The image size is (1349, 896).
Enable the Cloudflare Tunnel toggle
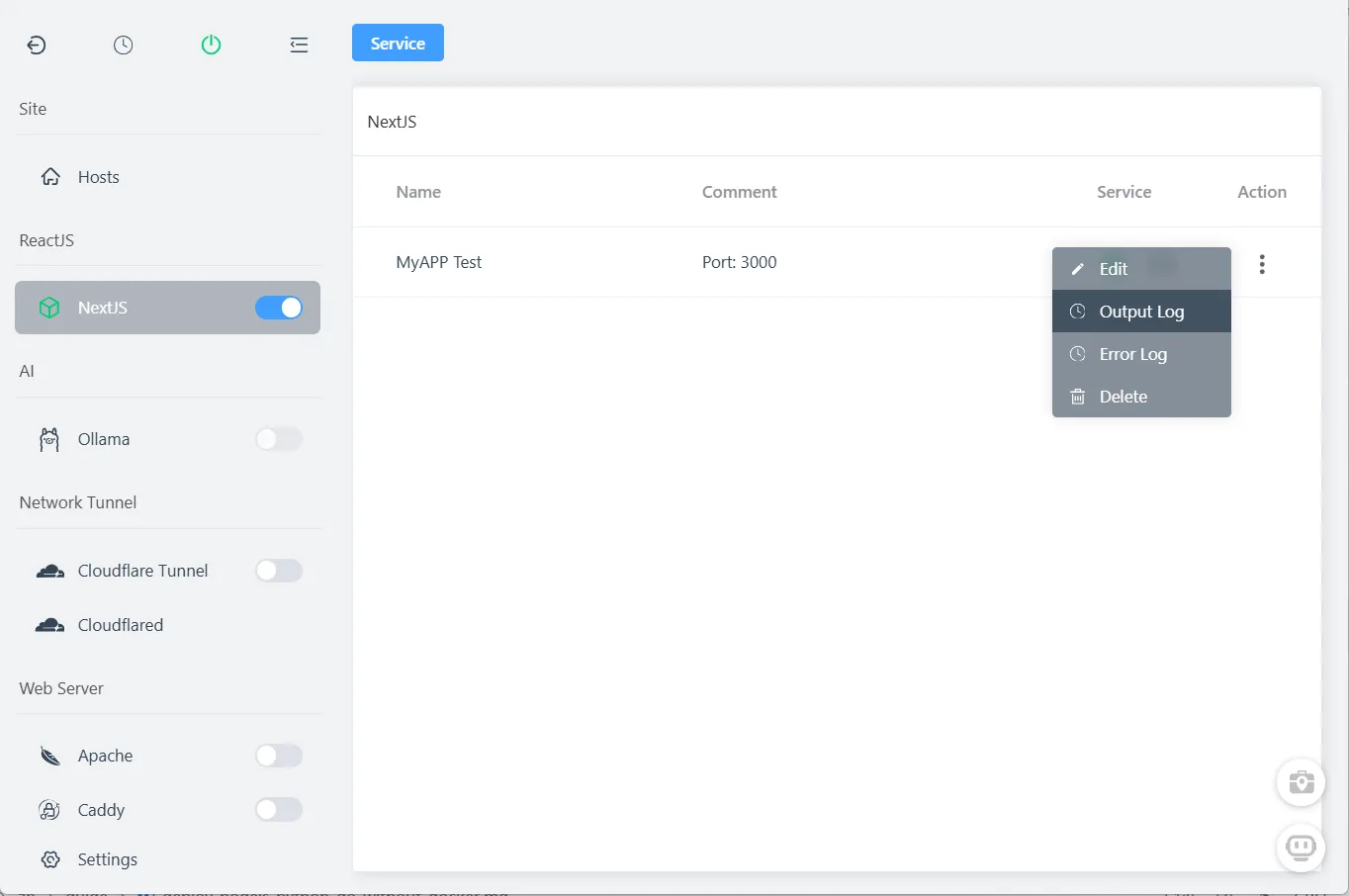pos(279,571)
